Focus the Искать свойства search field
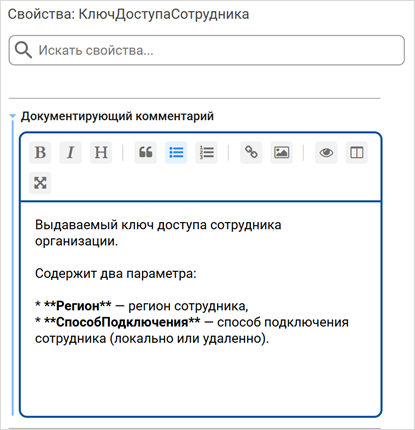This screenshot has width=415, height=430. click(x=207, y=50)
